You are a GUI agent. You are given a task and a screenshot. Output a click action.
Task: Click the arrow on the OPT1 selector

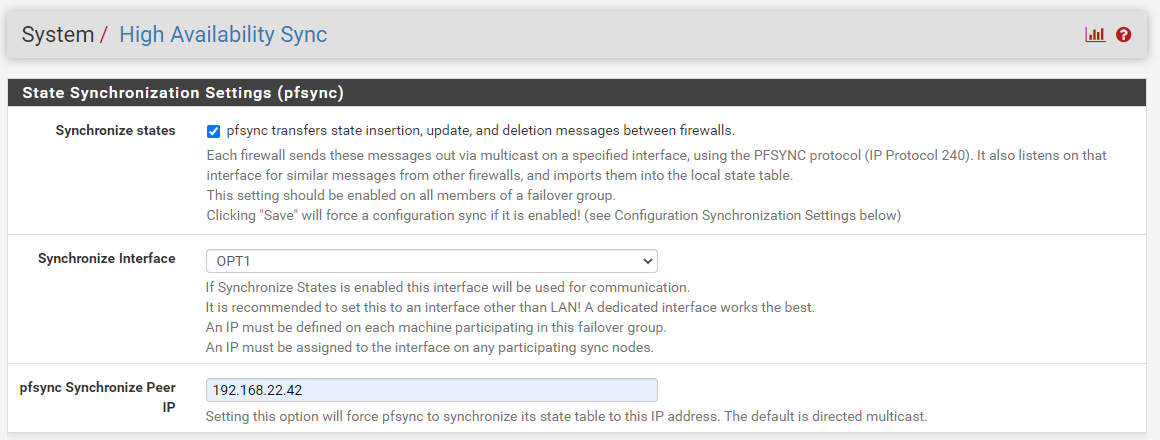[646, 261]
